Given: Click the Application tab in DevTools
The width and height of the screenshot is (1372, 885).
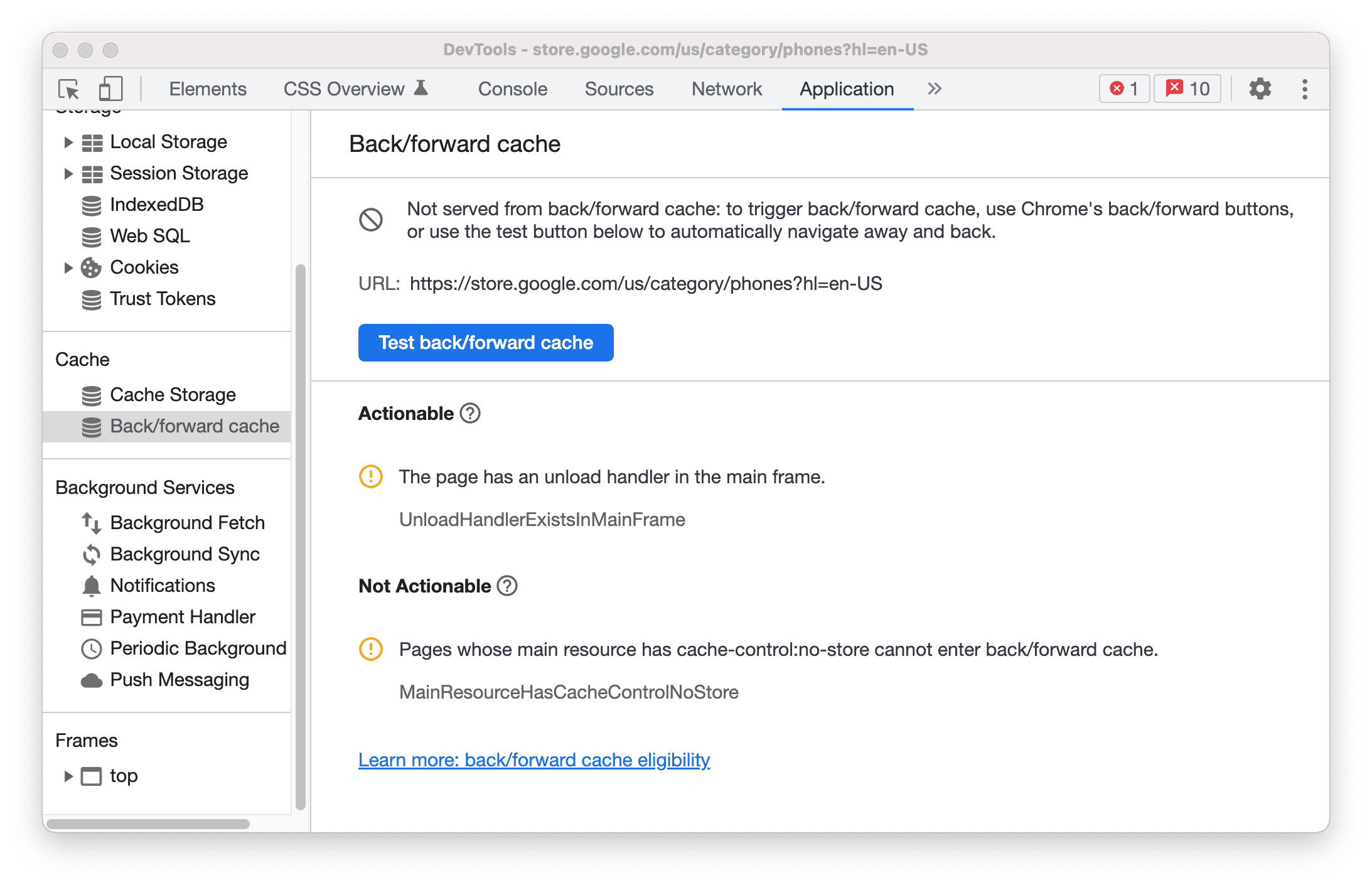Looking at the screenshot, I should click(846, 88).
